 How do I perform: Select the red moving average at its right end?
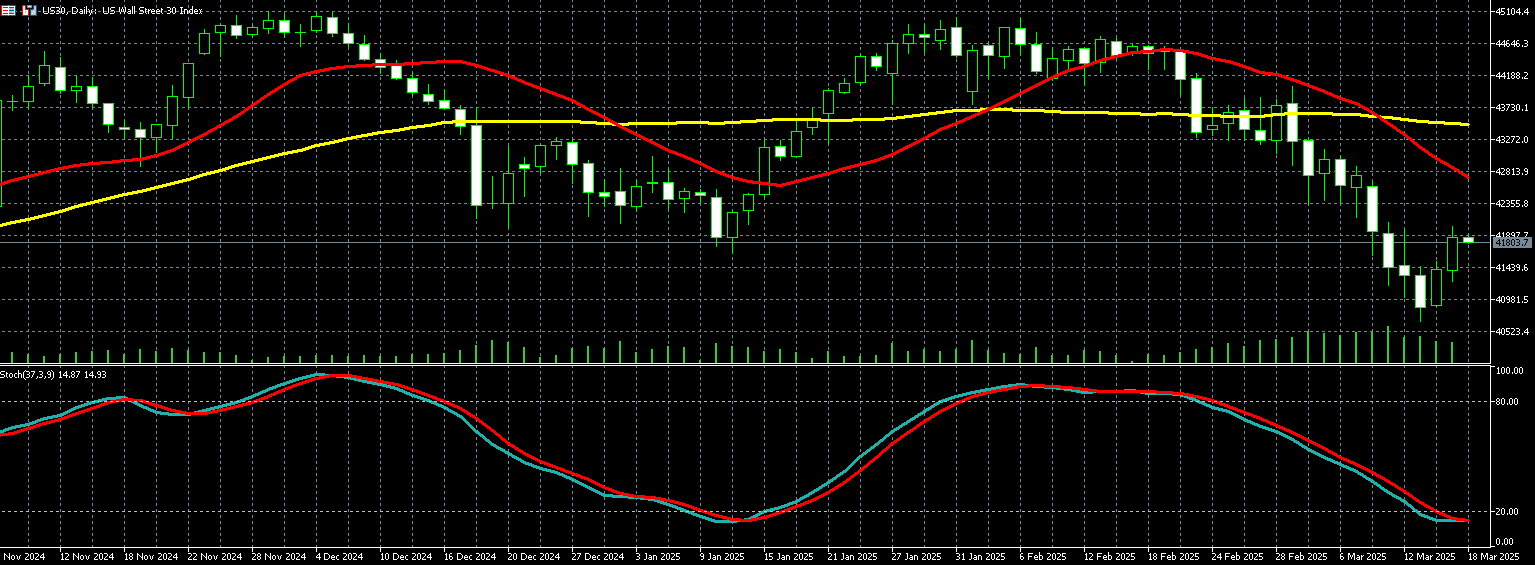click(1464, 177)
